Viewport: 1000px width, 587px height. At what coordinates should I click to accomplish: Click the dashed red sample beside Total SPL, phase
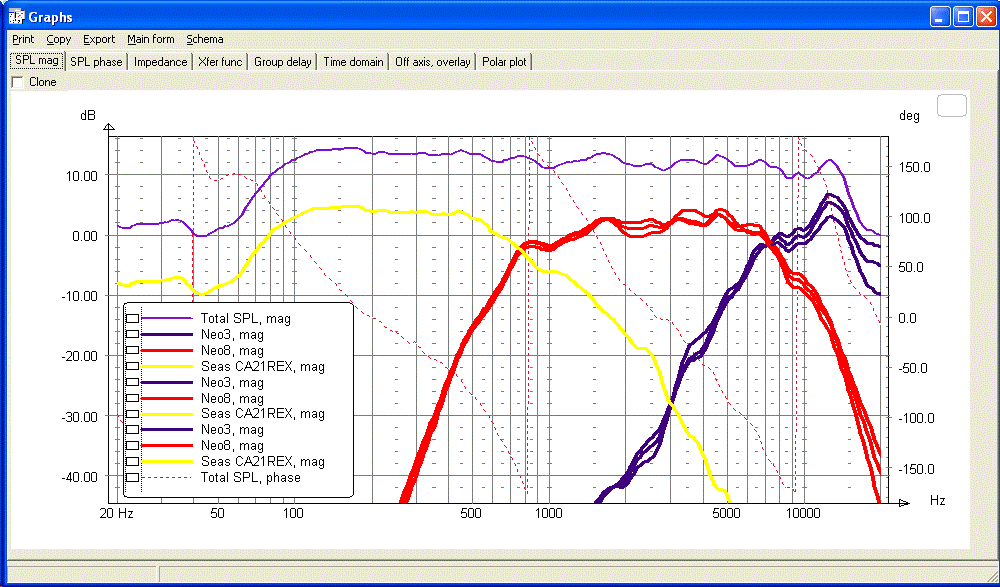[x=167, y=477]
